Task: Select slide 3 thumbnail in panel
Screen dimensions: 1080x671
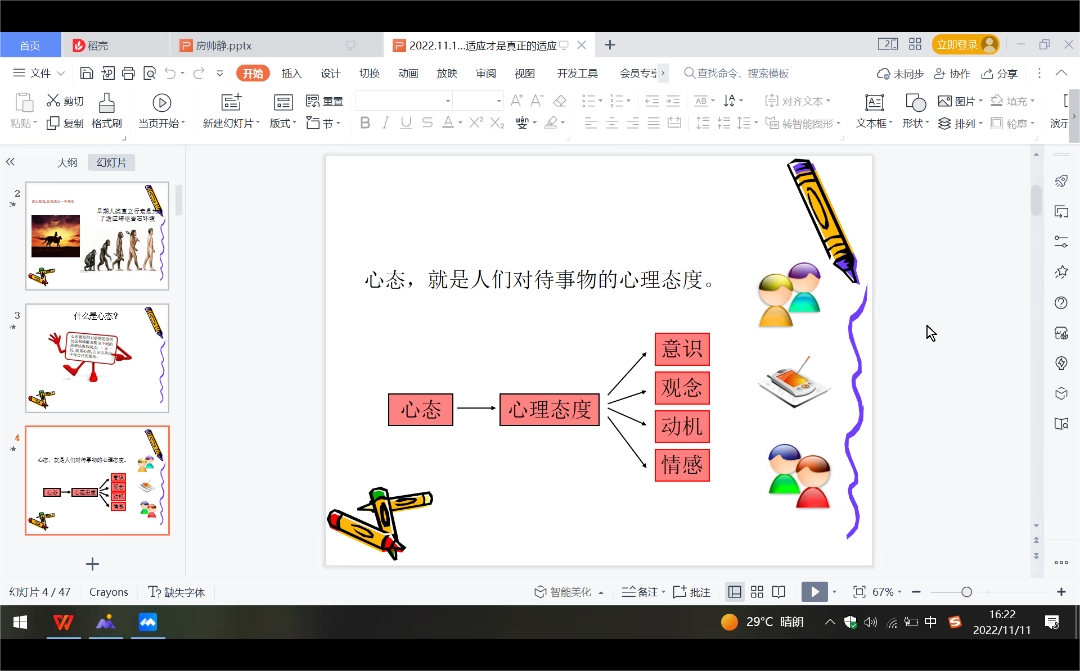Action: tap(97, 358)
